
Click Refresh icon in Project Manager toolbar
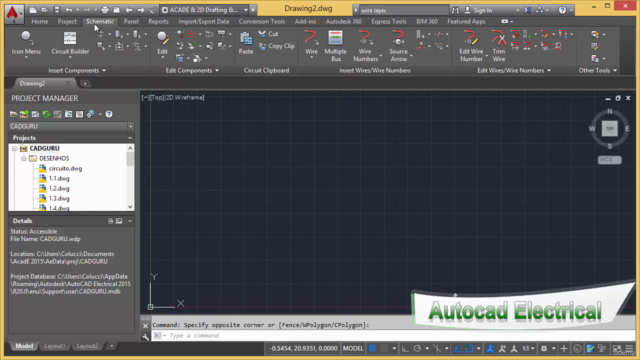click(x=46, y=114)
